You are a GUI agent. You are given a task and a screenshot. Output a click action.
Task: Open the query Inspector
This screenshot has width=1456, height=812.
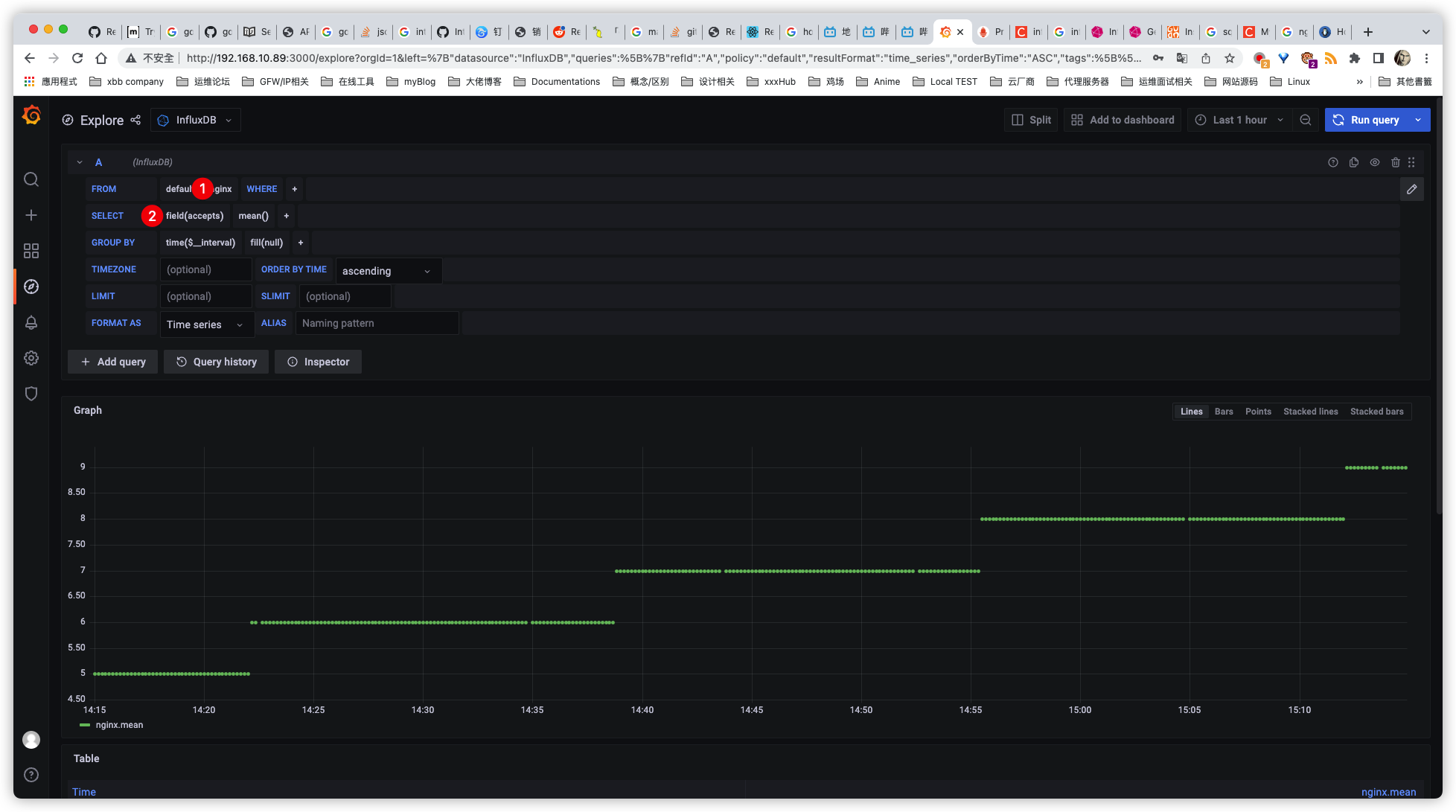[318, 362]
